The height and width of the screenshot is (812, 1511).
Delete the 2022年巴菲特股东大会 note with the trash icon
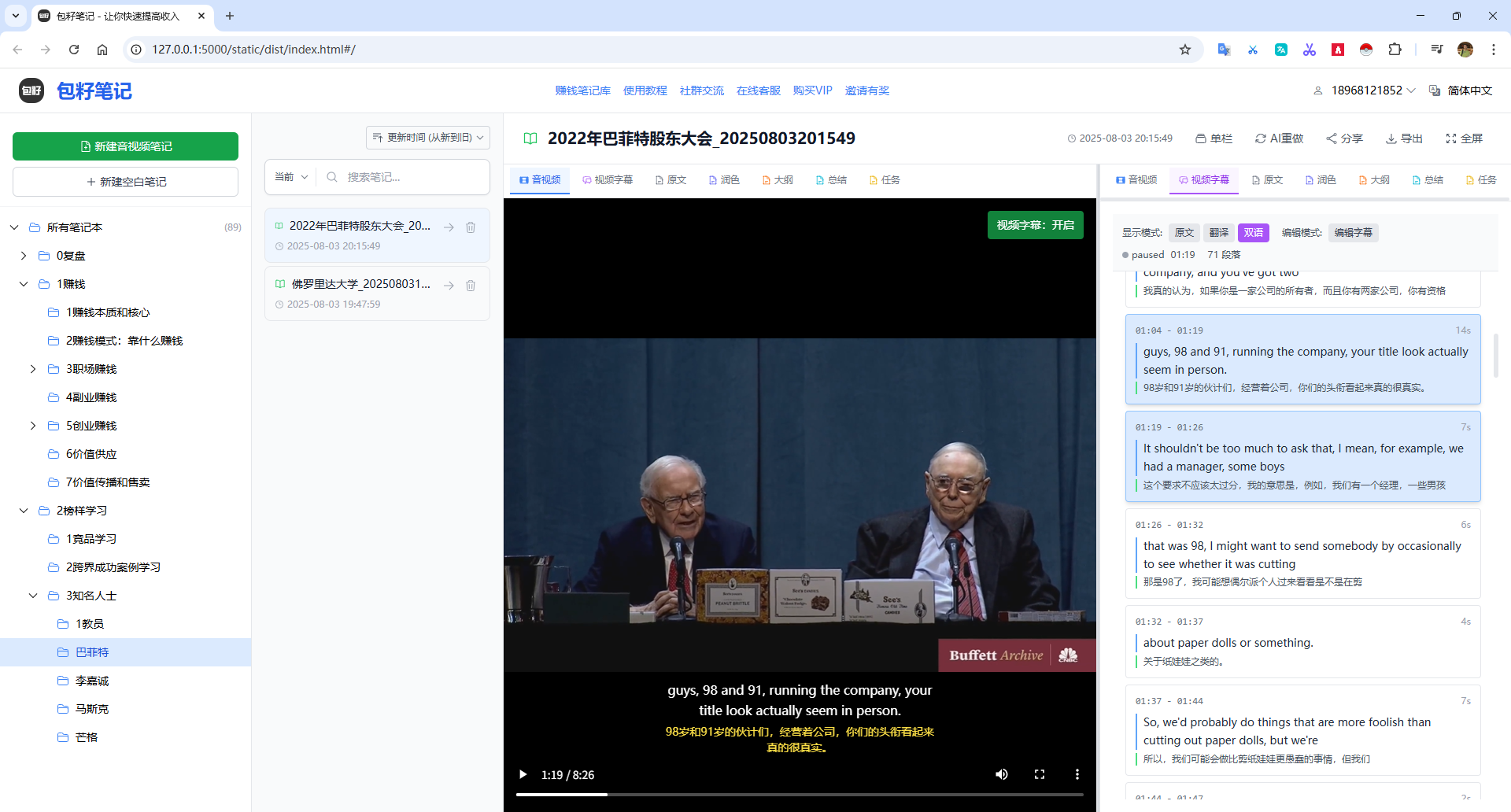471,227
